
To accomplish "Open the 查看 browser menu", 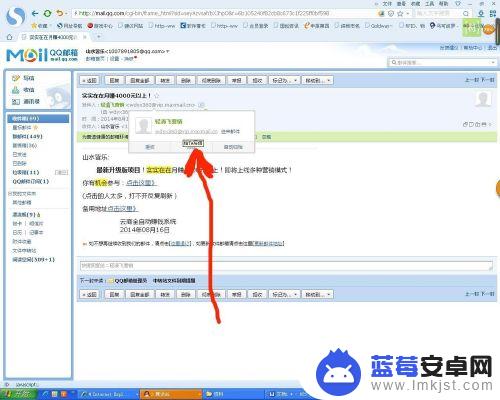I will [401, 4].
